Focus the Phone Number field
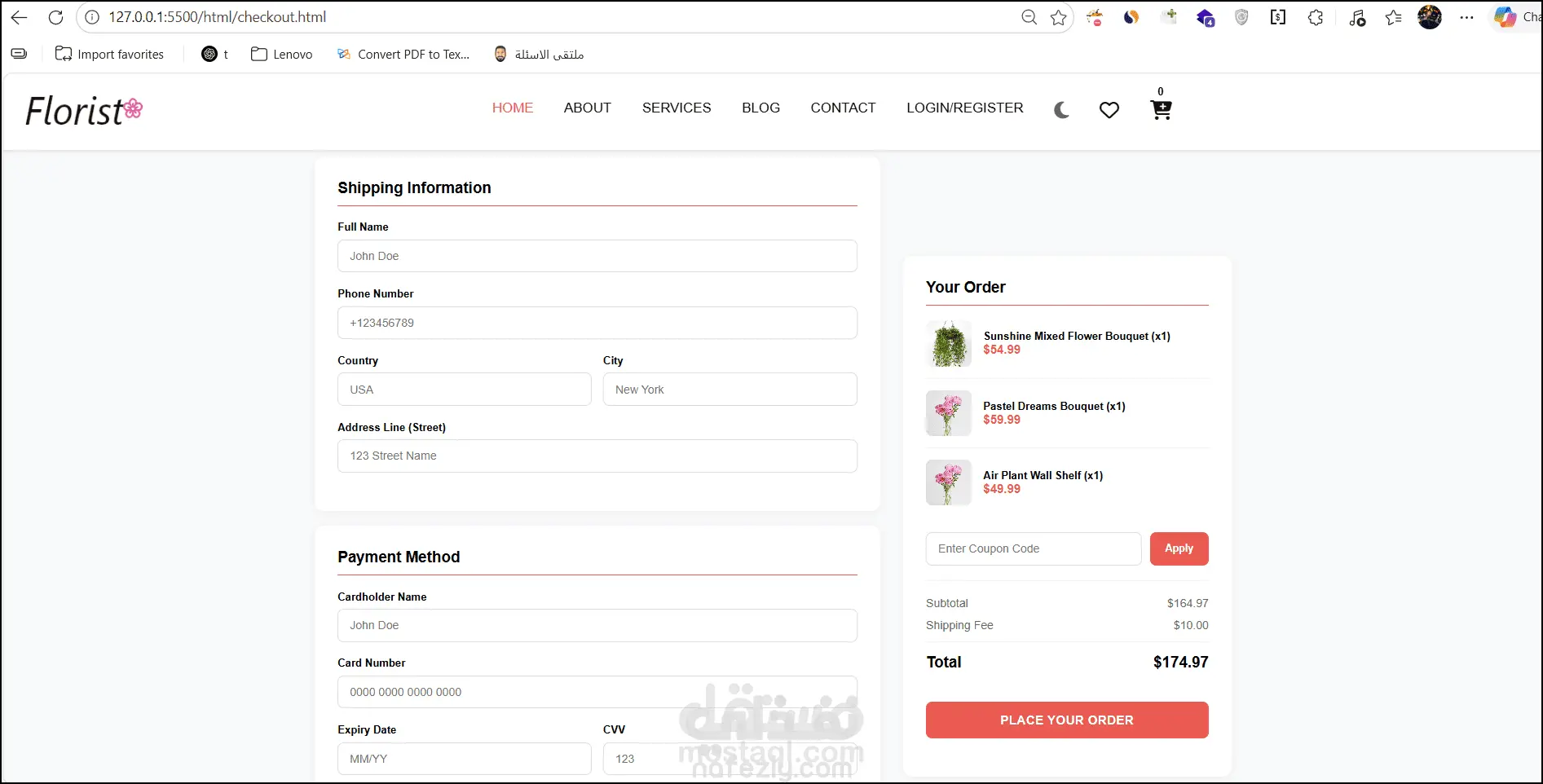Screen dimensions: 1543x784 (x=597, y=323)
